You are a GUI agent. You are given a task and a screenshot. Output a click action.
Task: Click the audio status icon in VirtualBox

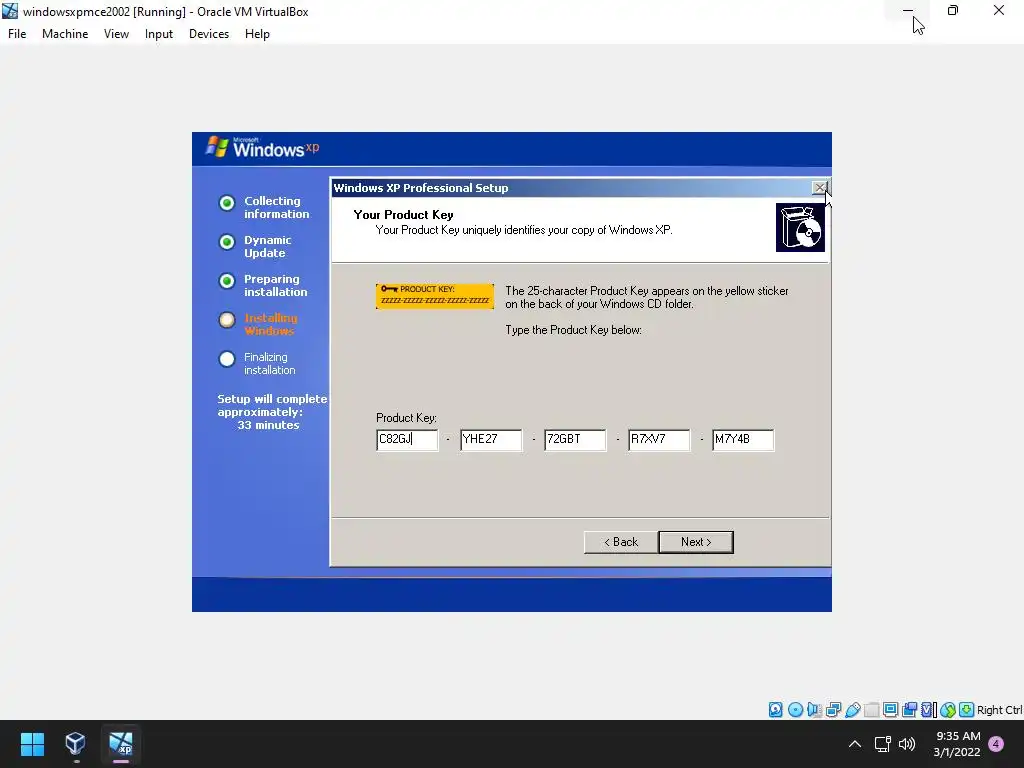(x=814, y=710)
